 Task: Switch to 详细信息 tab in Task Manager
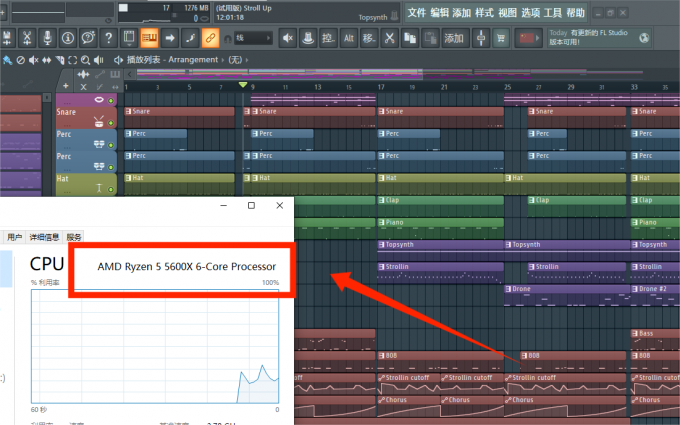click(44, 237)
